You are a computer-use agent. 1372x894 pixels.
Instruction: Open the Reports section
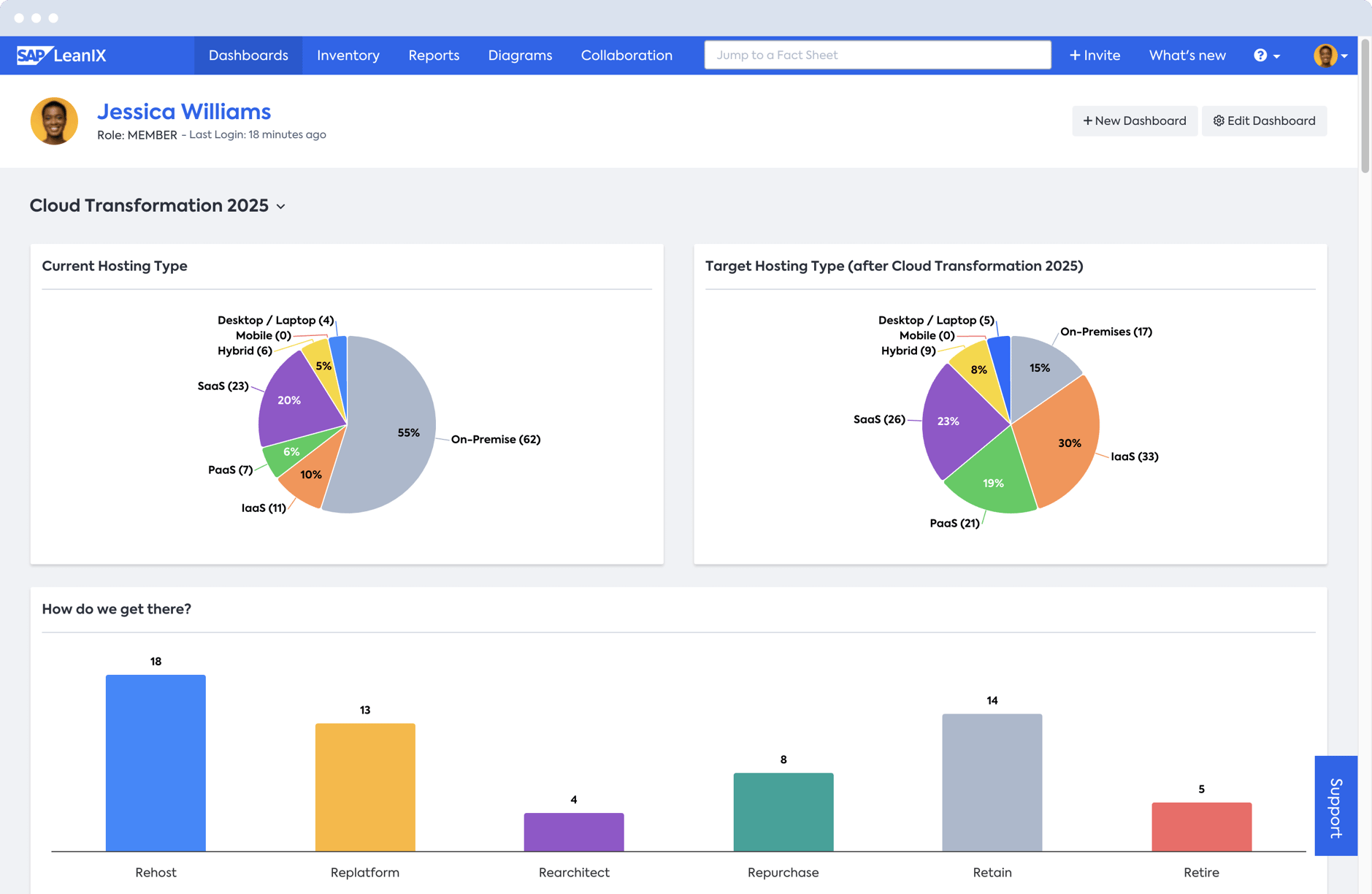click(x=434, y=55)
